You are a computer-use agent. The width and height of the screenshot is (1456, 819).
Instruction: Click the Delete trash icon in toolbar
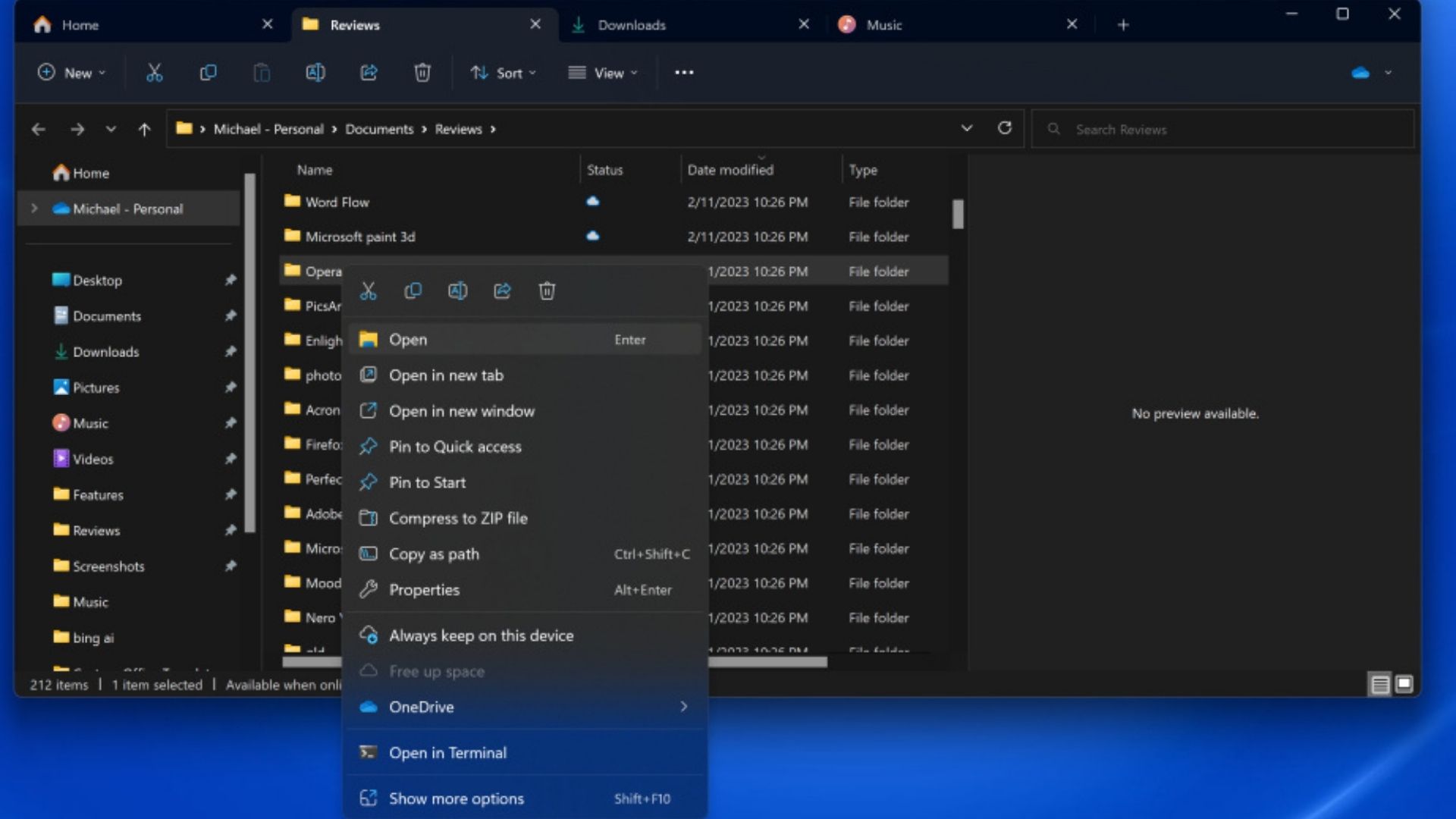pos(422,73)
